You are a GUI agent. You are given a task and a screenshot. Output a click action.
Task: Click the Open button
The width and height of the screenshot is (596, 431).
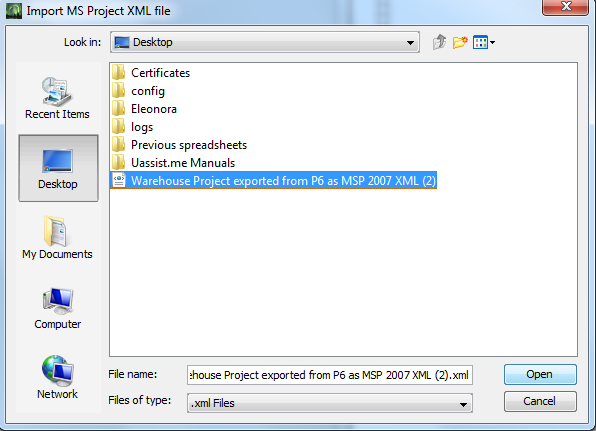(x=540, y=374)
